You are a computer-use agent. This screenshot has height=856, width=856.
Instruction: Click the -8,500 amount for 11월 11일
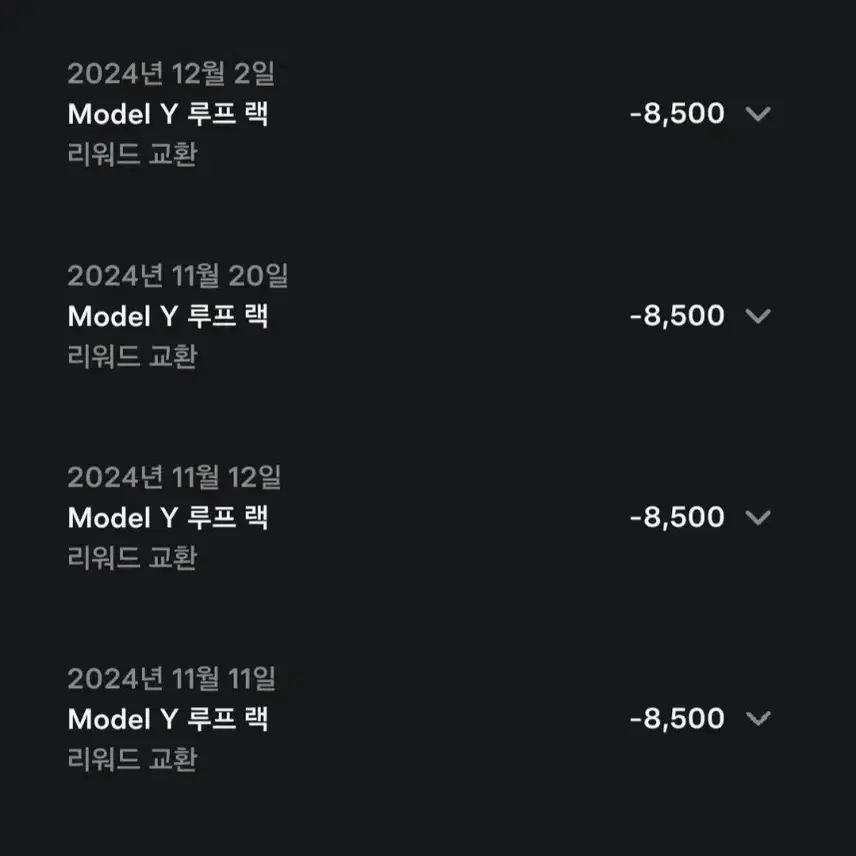tap(677, 719)
